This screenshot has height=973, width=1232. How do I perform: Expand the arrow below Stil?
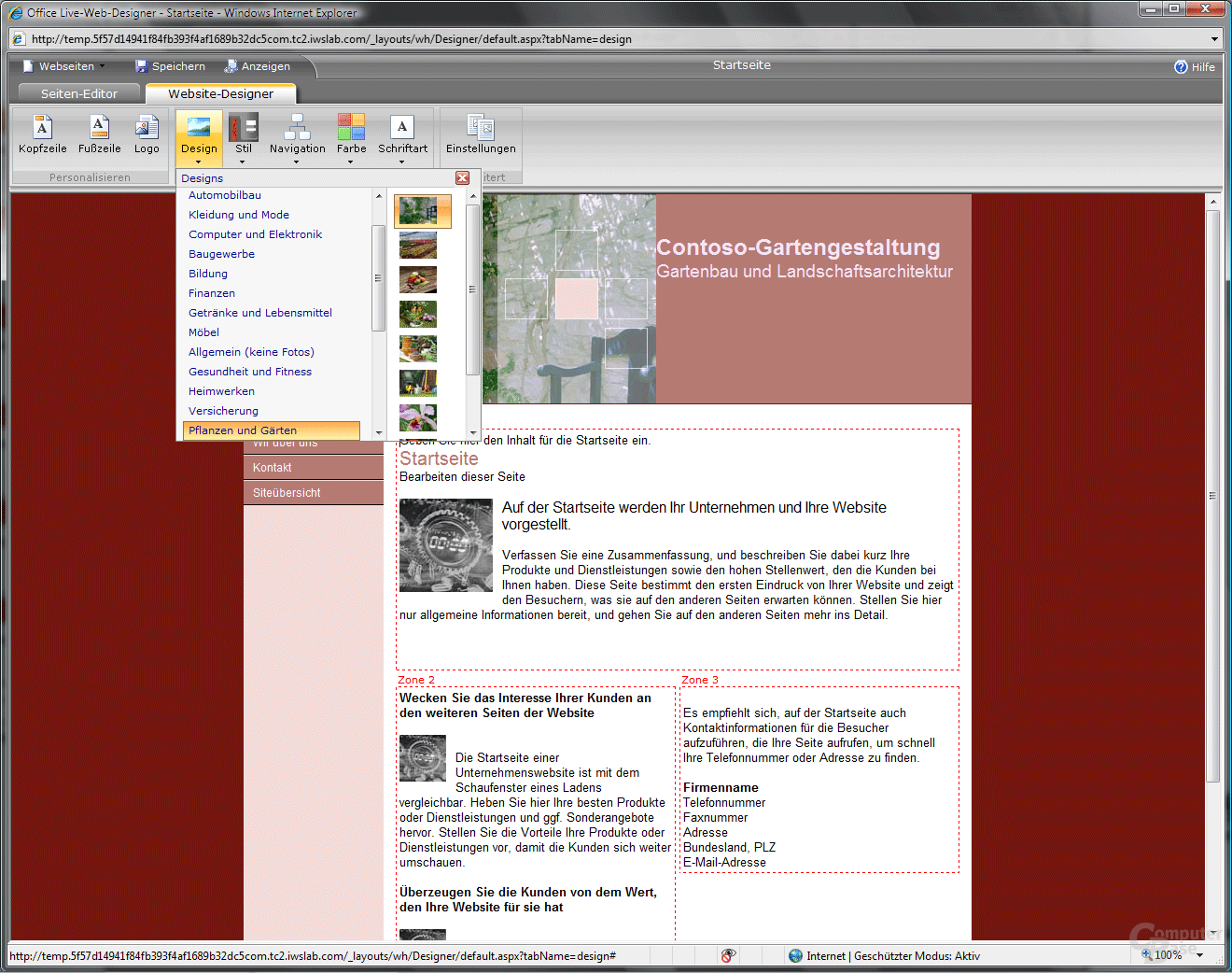coord(243,162)
